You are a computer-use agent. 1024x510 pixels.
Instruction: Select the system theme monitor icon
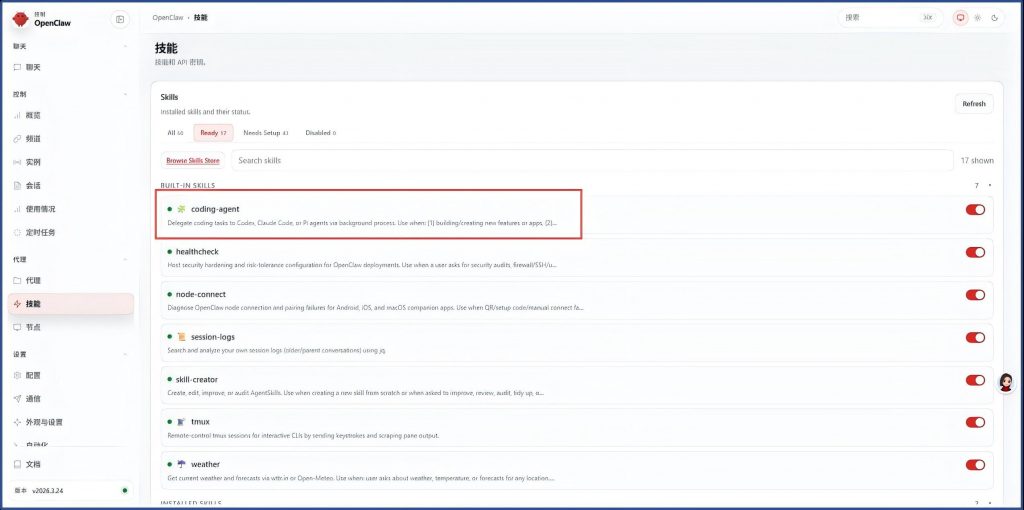(x=960, y=18)
